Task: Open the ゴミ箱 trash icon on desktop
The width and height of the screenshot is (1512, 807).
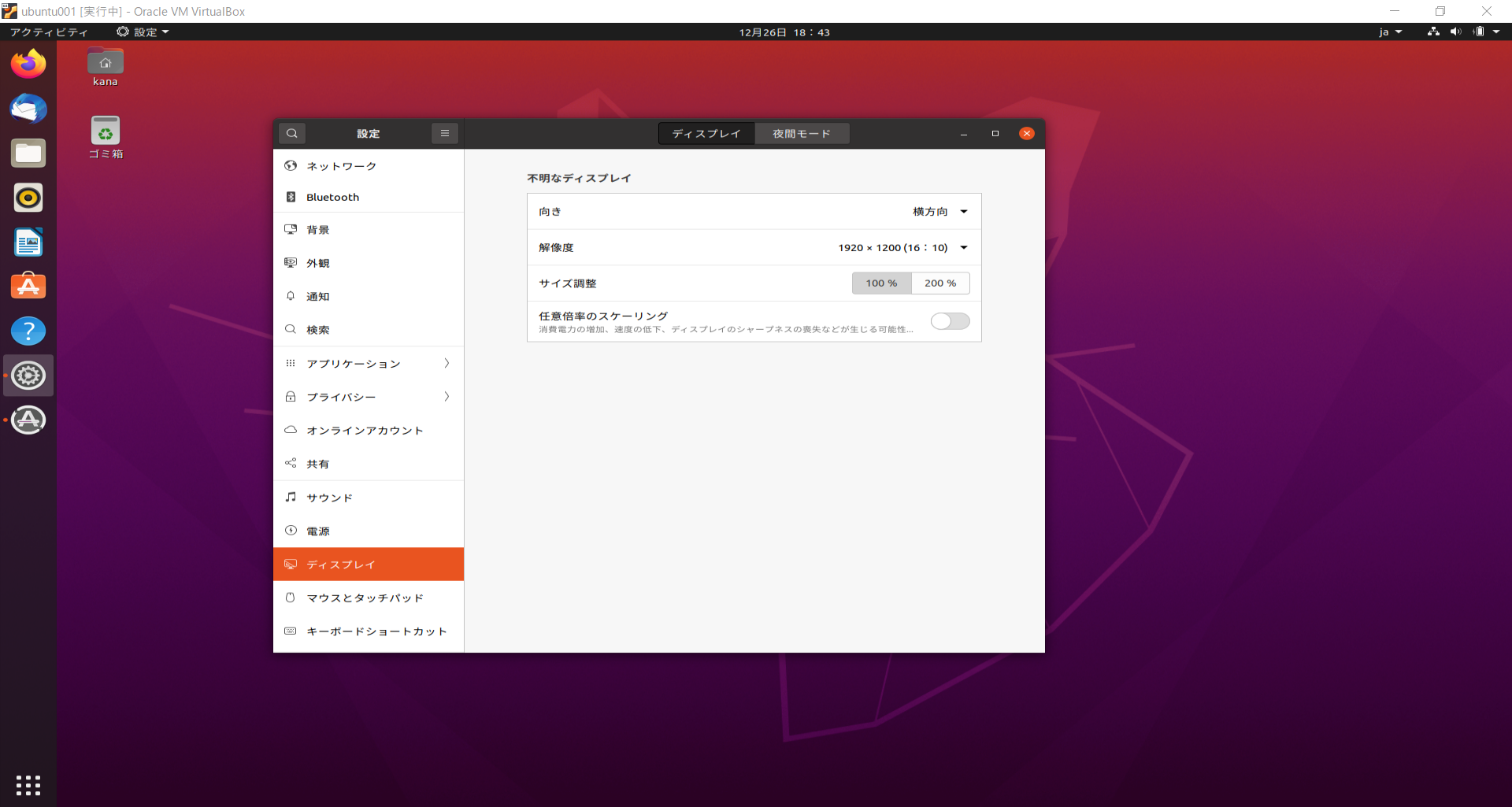Action: click(x=106, y=138)
